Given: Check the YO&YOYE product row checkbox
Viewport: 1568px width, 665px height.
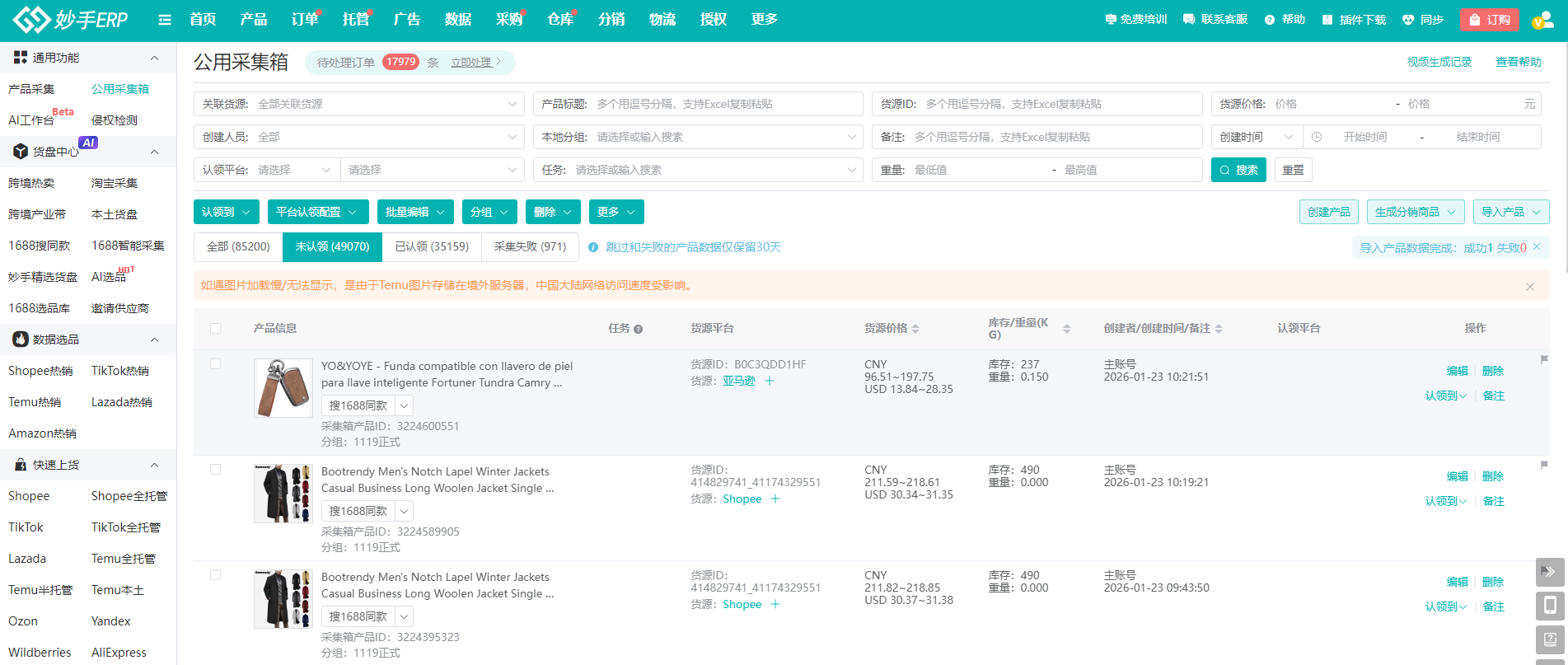Looking at the screenshot, I should pyautogui.click(x=215, y=363).
